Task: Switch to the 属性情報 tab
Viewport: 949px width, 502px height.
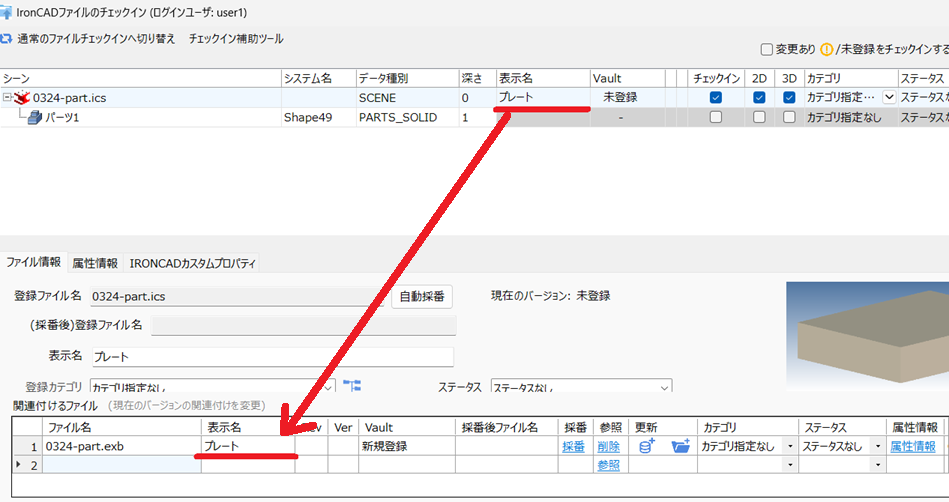Action: tap(95, 263)
